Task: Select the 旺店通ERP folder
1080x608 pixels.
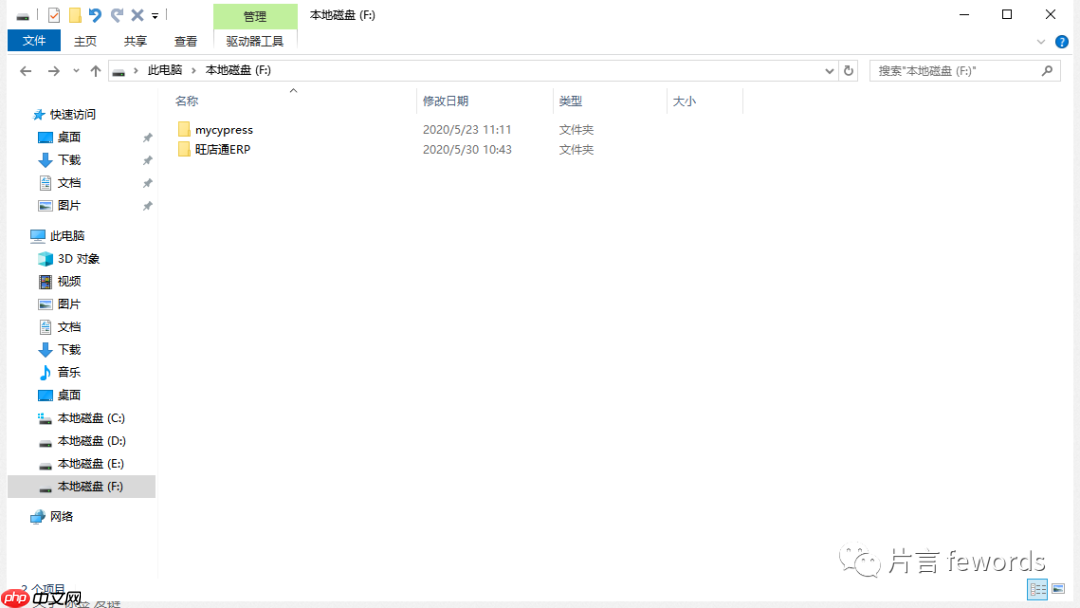Action: 222,149
